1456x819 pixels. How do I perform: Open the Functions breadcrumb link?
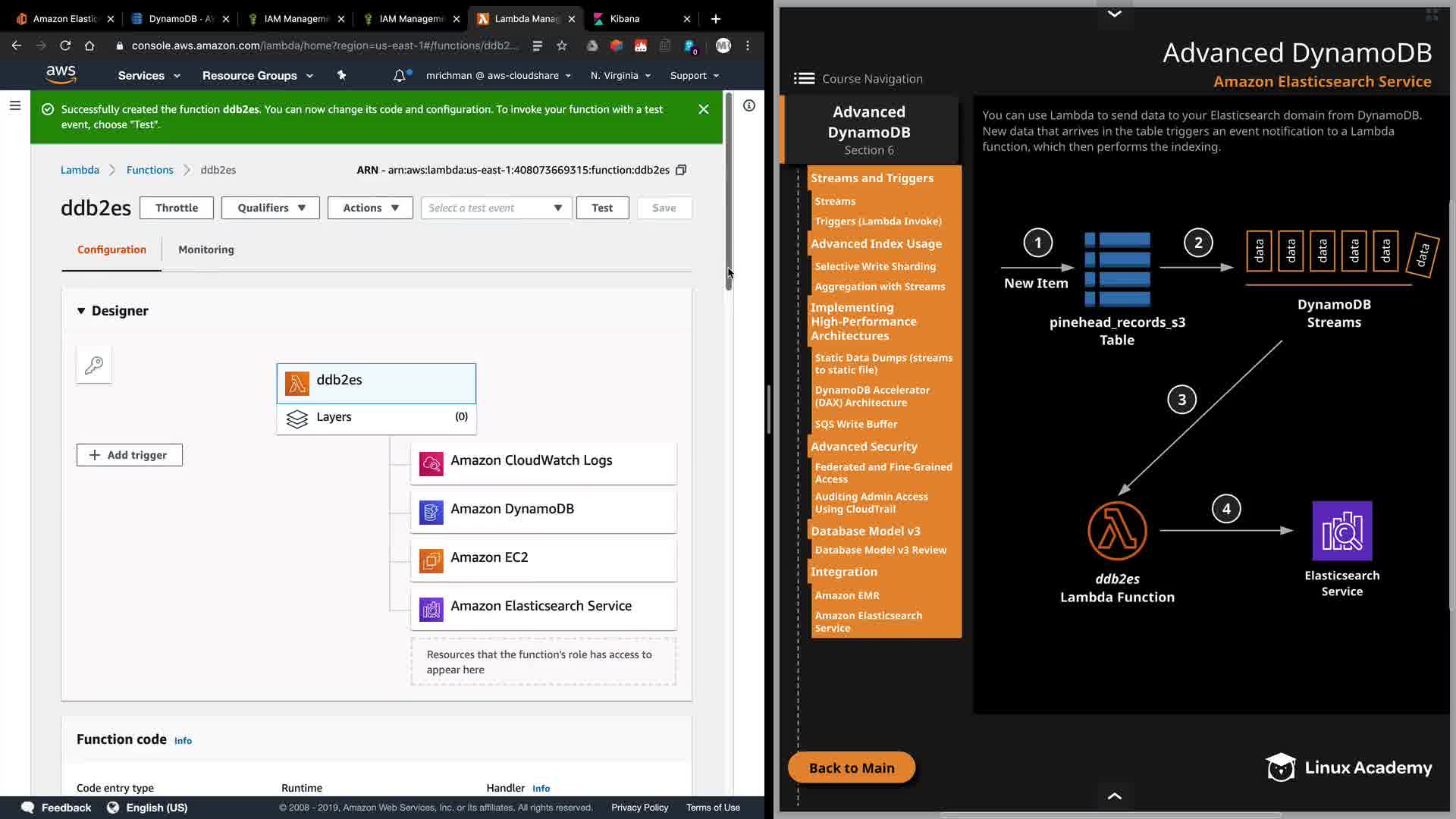point(149,170)
